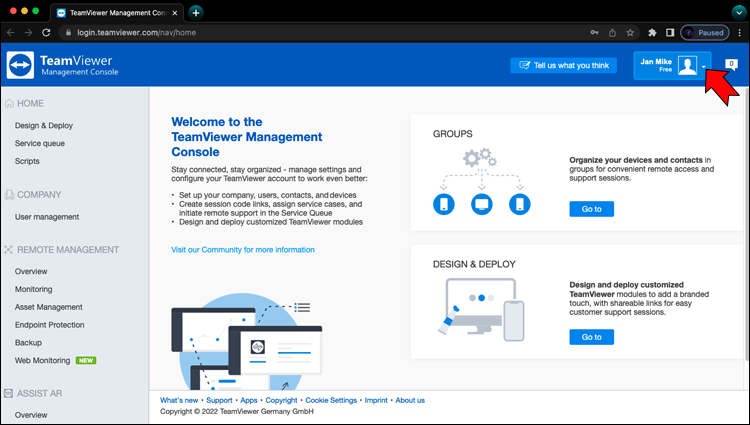Screen dimensions: 750x425
Task: Click the Assist AR section icon
Action: click(x=9, y=393)
